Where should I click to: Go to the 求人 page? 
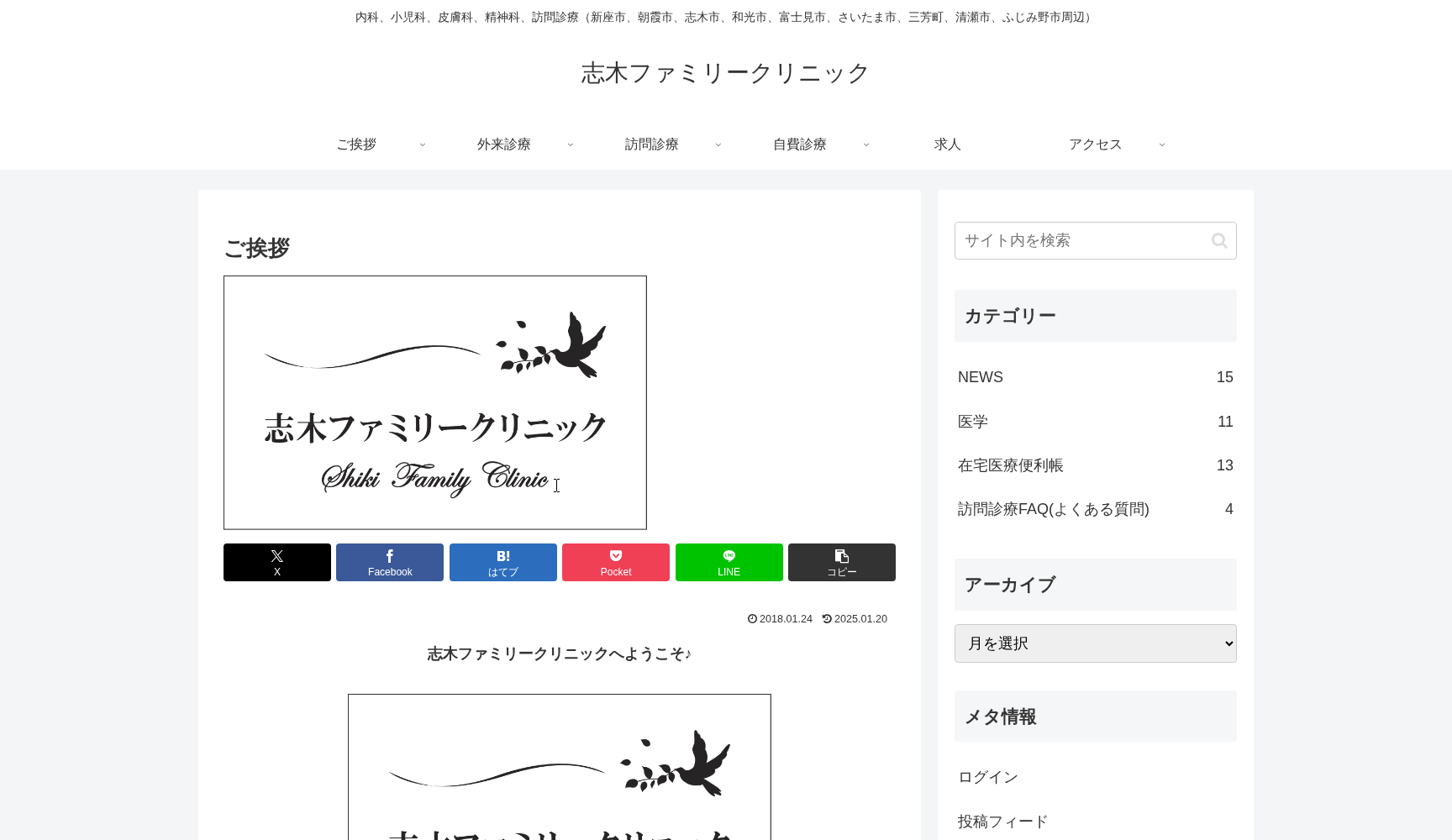click(x=946, y=144)
